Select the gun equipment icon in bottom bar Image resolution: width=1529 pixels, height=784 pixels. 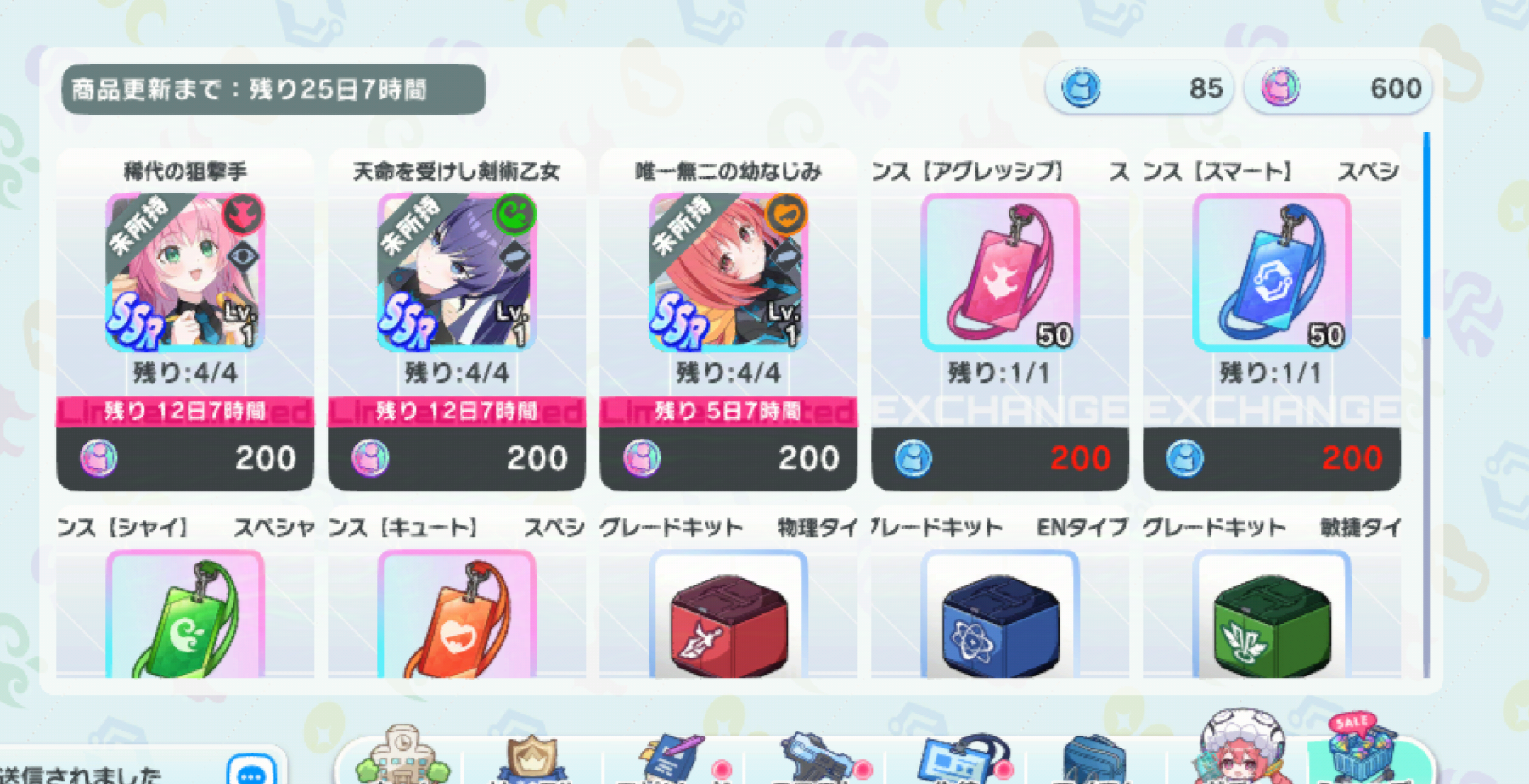click(x=813, y=759)
